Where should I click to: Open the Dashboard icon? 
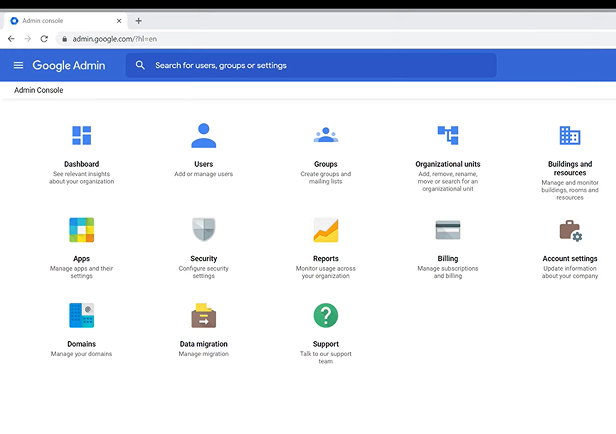point(81,136)
